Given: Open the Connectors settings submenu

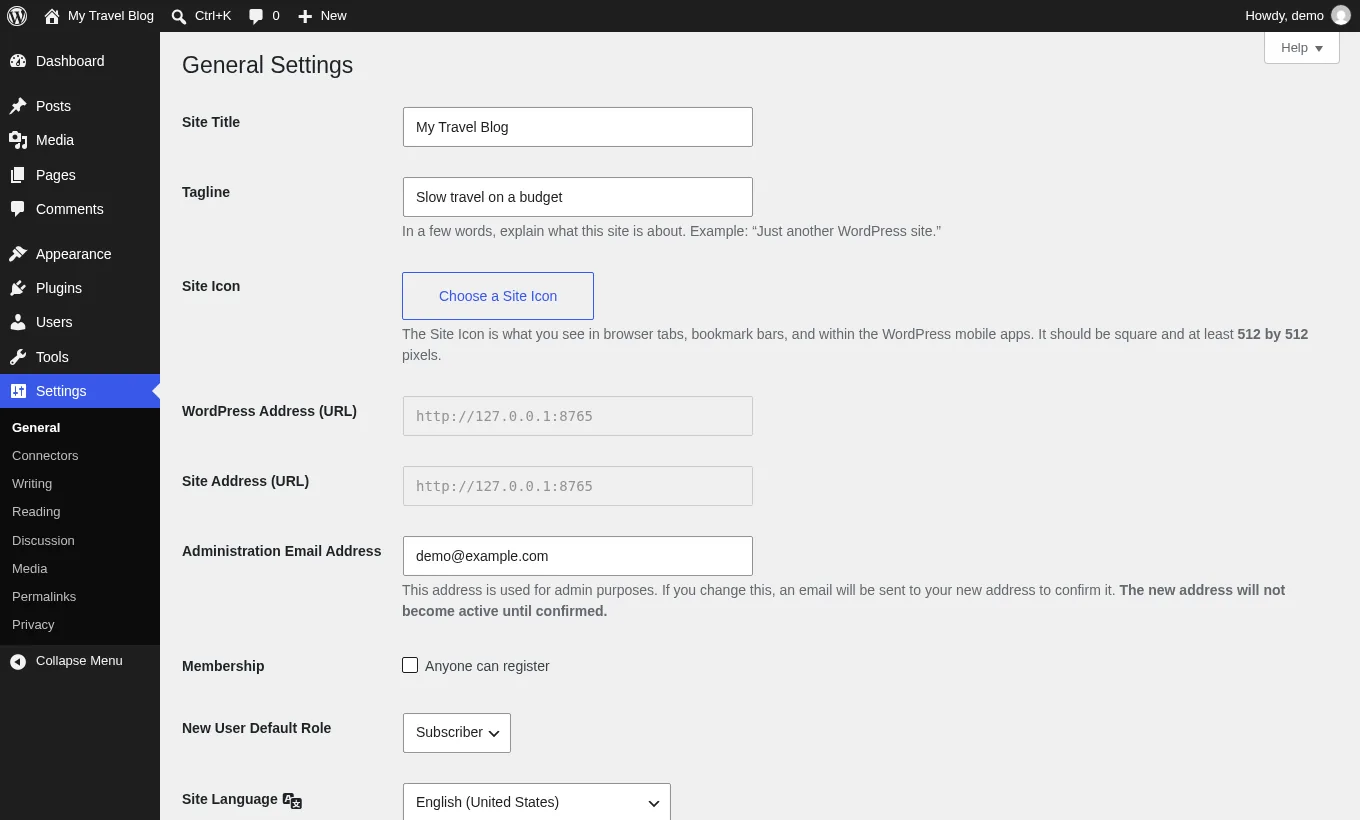Looking at the screenshot, I should 45,455.
